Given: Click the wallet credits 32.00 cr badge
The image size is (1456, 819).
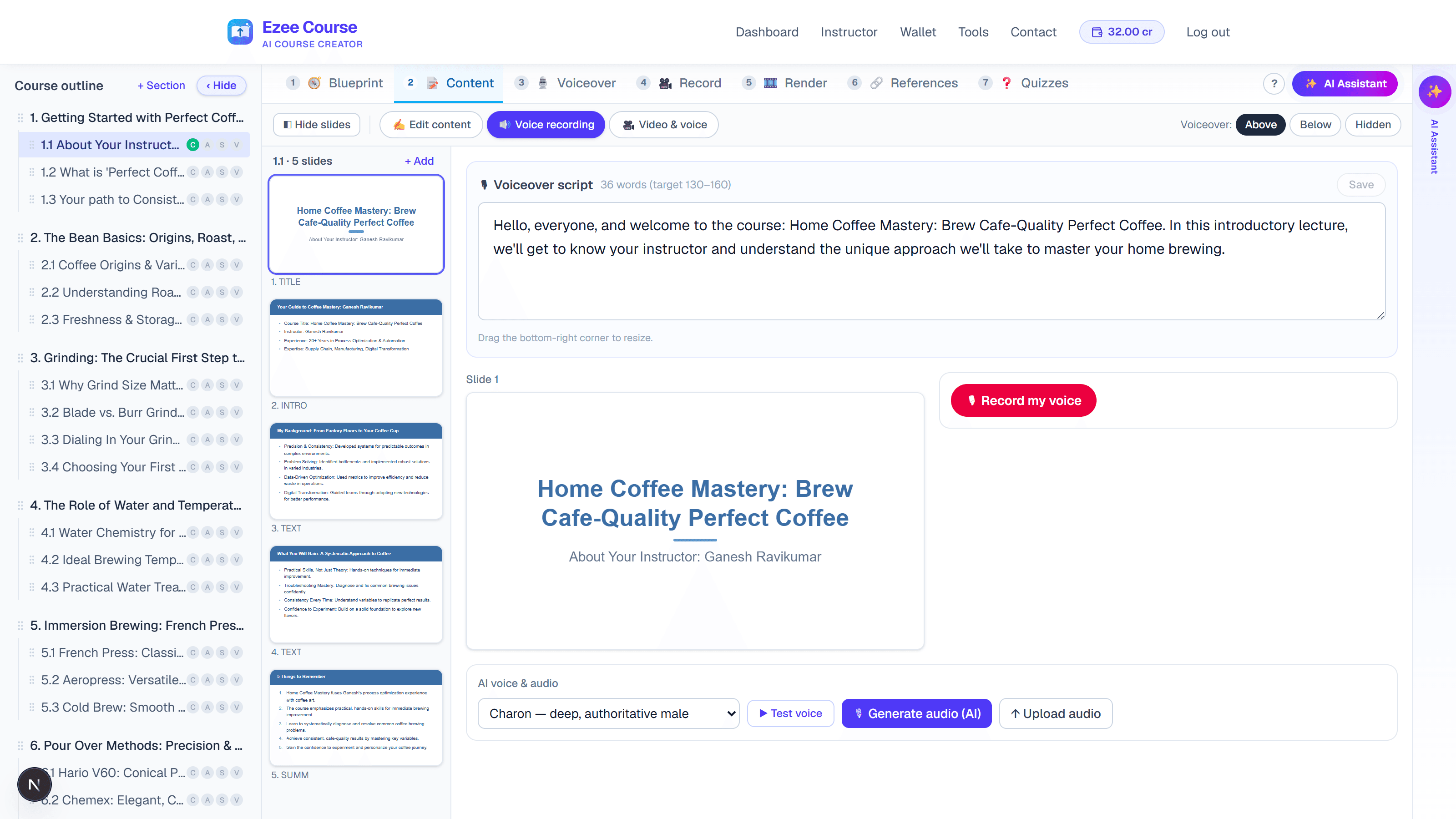Looking at the screenshot, I should pos(1122,32).
